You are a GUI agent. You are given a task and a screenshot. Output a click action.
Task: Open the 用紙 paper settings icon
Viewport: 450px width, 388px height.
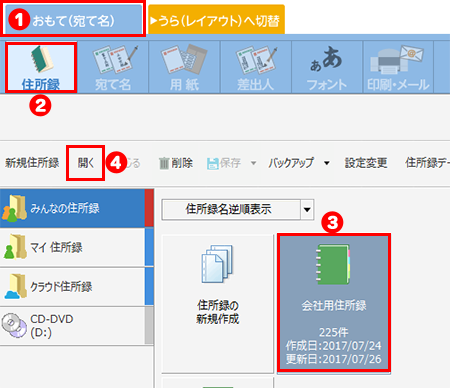pos(184,68)
